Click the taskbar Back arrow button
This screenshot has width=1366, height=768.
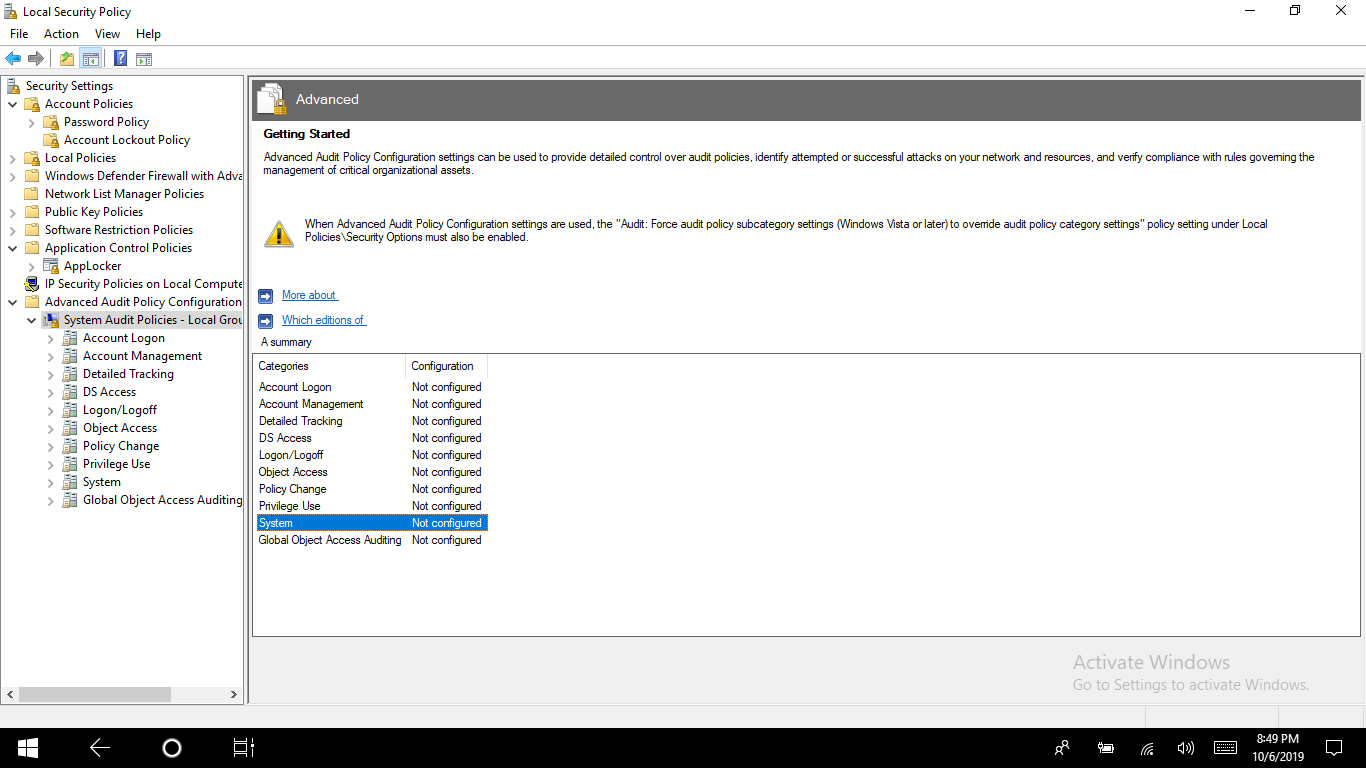coord(99,747)
